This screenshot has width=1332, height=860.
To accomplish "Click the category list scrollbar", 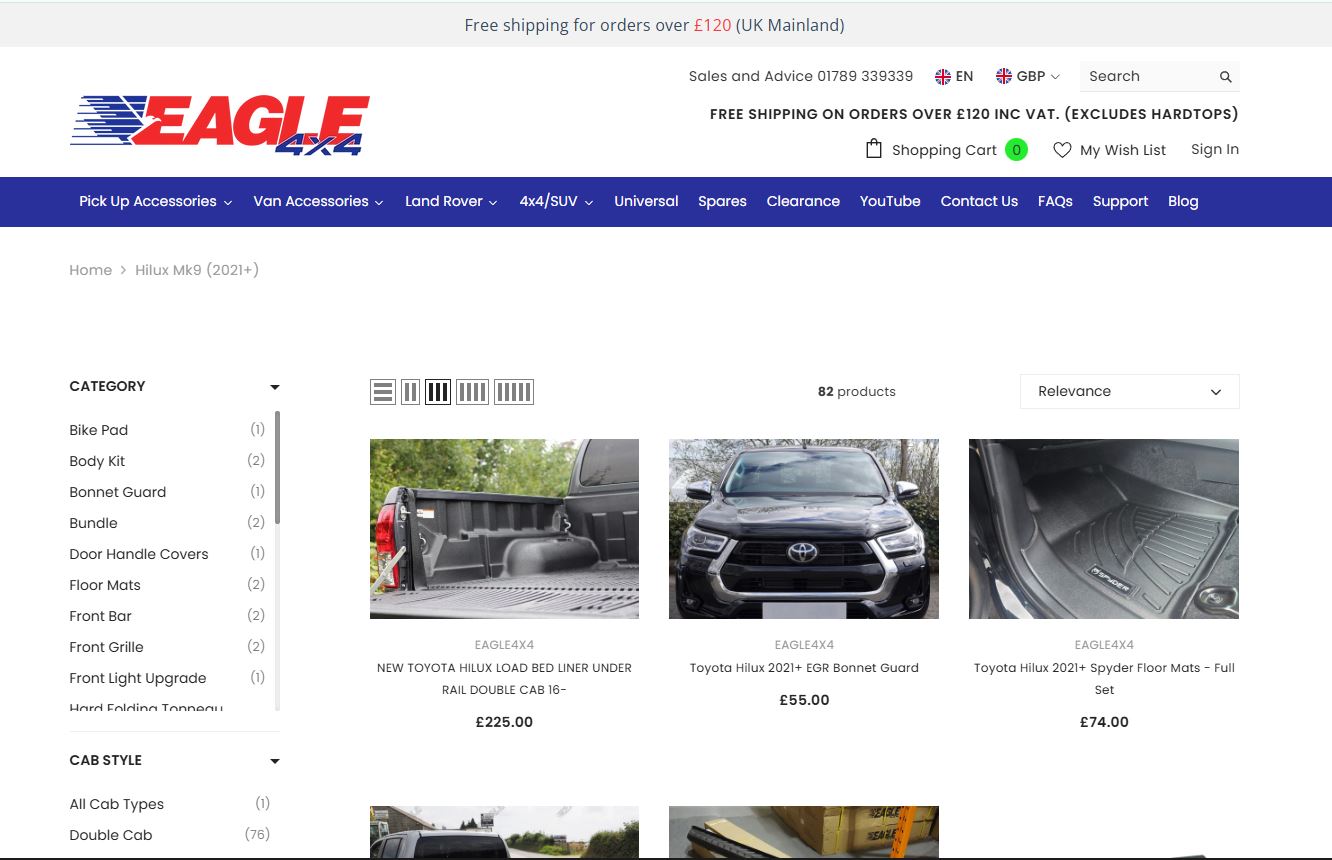I will click(x=277, y=467).
